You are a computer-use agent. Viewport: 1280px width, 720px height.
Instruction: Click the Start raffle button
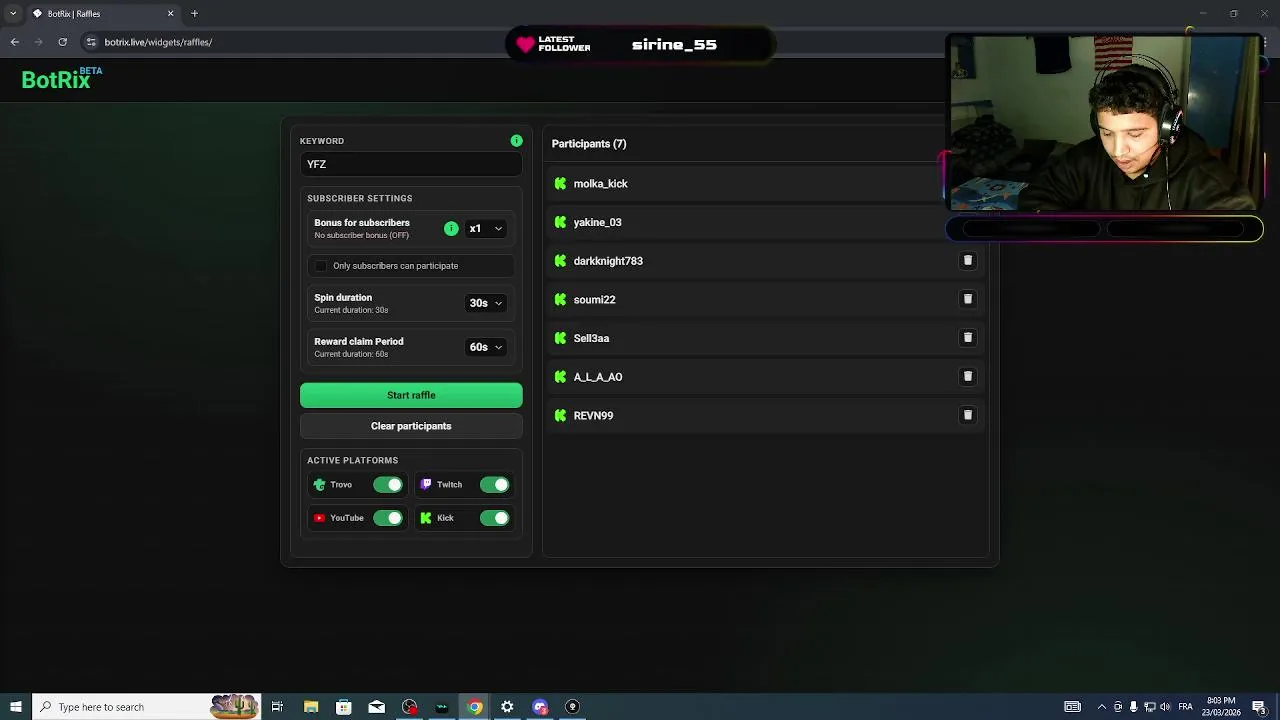click(411, 395)
